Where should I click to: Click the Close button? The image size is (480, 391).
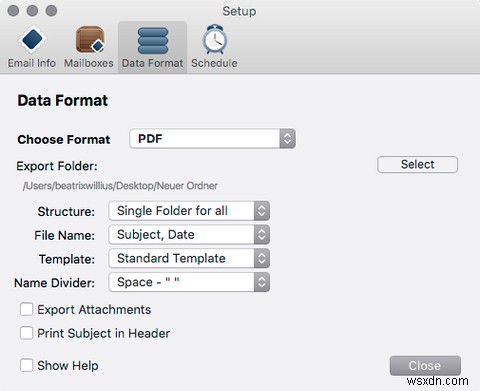point(425,366)
